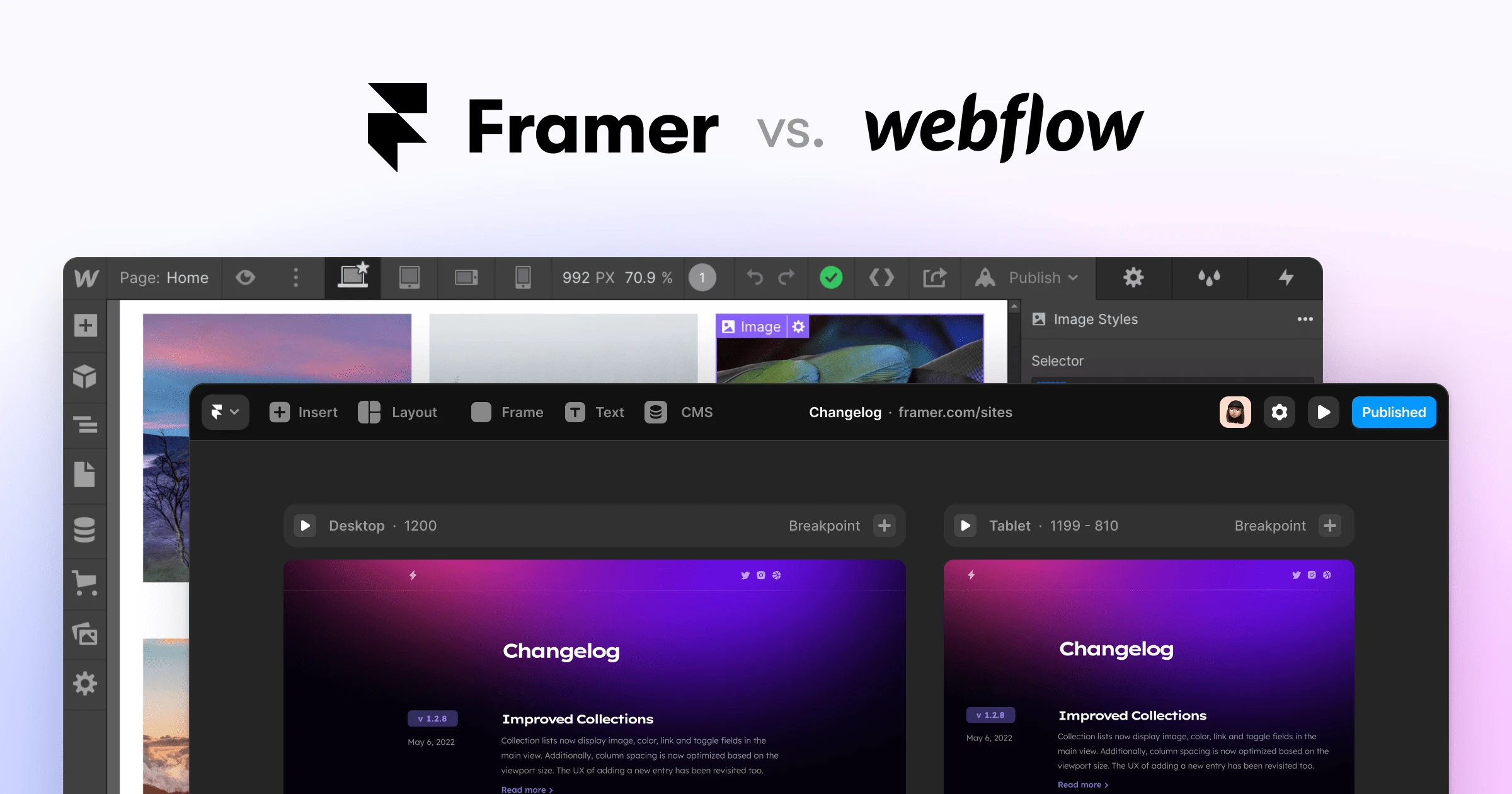This screenshot has width=1512, height=794.
Task: Toggle Desktop breakpoint play button
Action: [305, 524]
